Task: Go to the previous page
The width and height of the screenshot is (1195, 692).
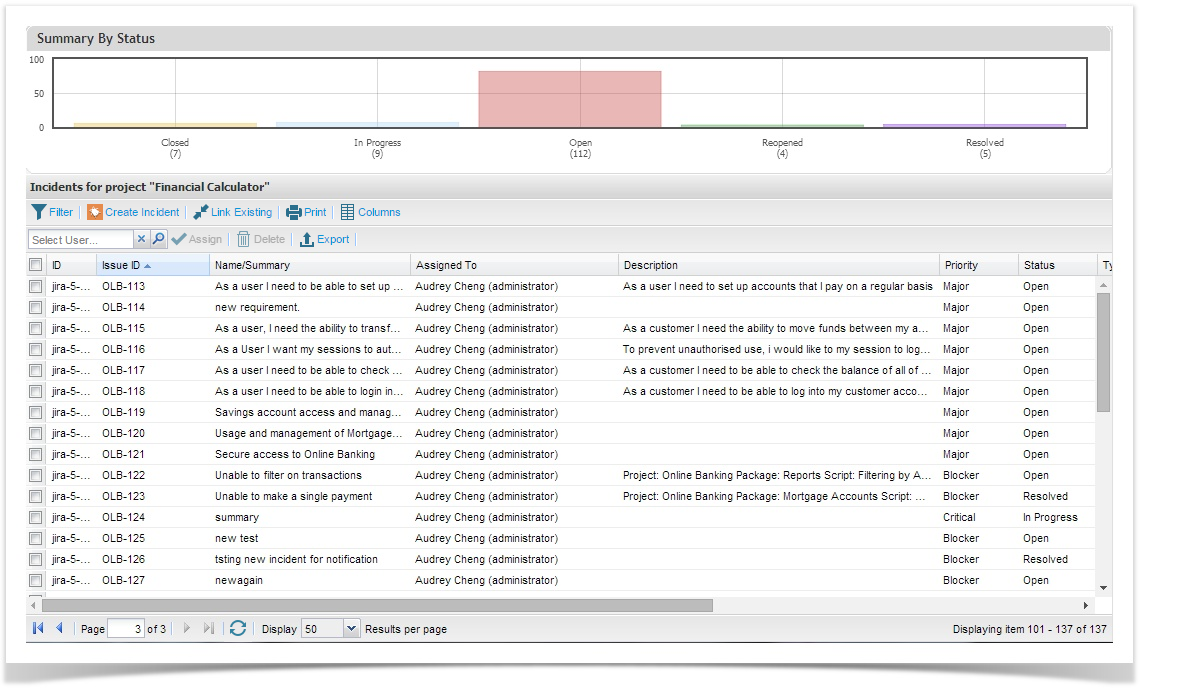Action: point(59,628)
